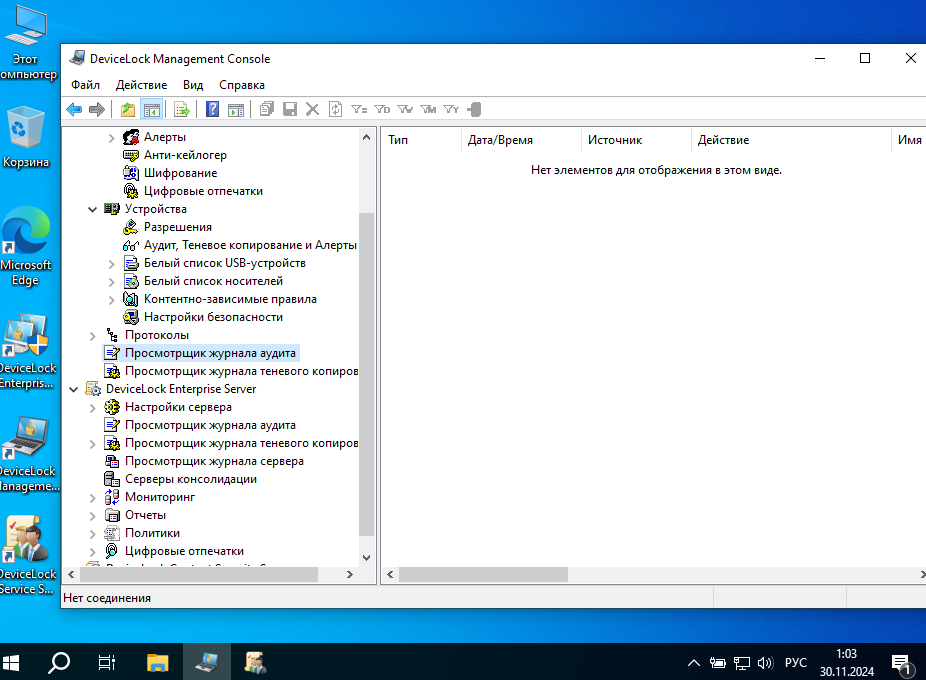Click the filter funnel D toolbar icon

tap(382, 109)
